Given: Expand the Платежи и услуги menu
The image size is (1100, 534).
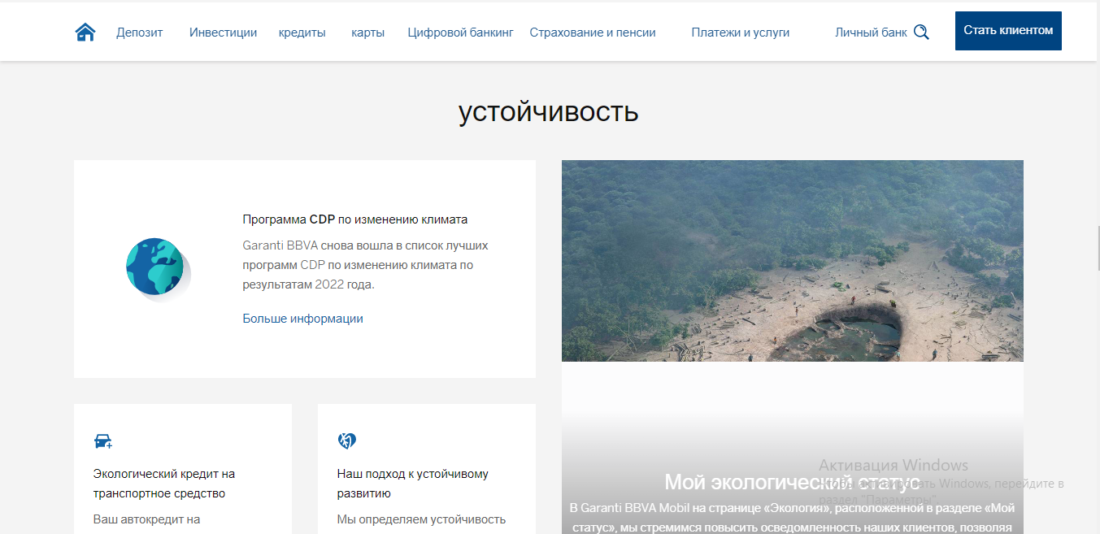Looking at the screenshot, I should coord(740,32).
